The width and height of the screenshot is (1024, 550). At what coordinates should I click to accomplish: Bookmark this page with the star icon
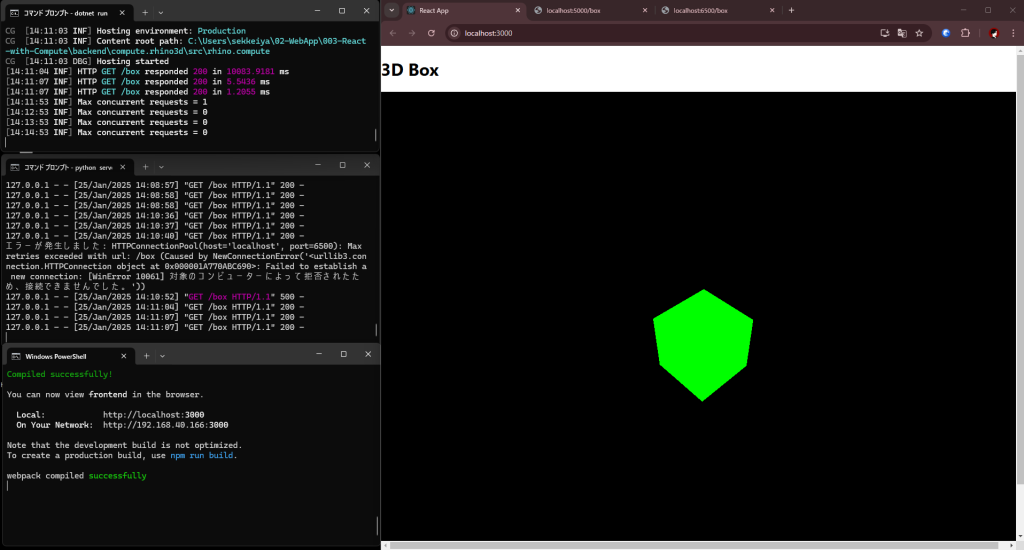tap(920, 33)
